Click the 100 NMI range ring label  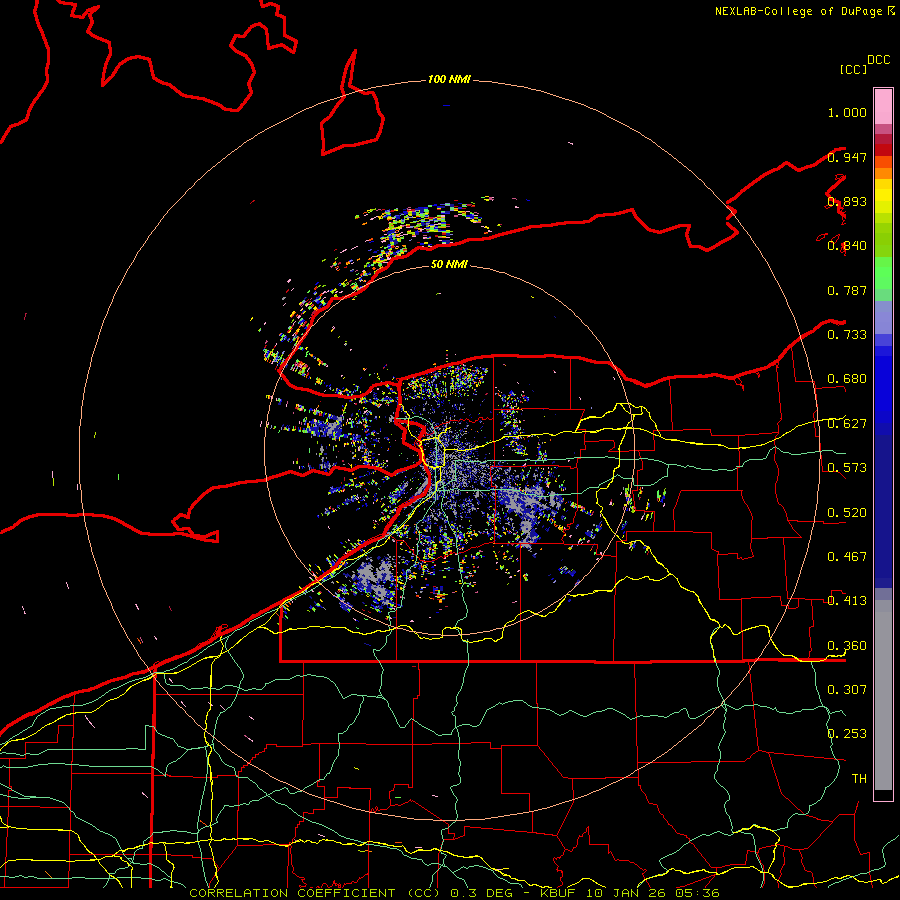pyautogui.click(x=449, y=79)
